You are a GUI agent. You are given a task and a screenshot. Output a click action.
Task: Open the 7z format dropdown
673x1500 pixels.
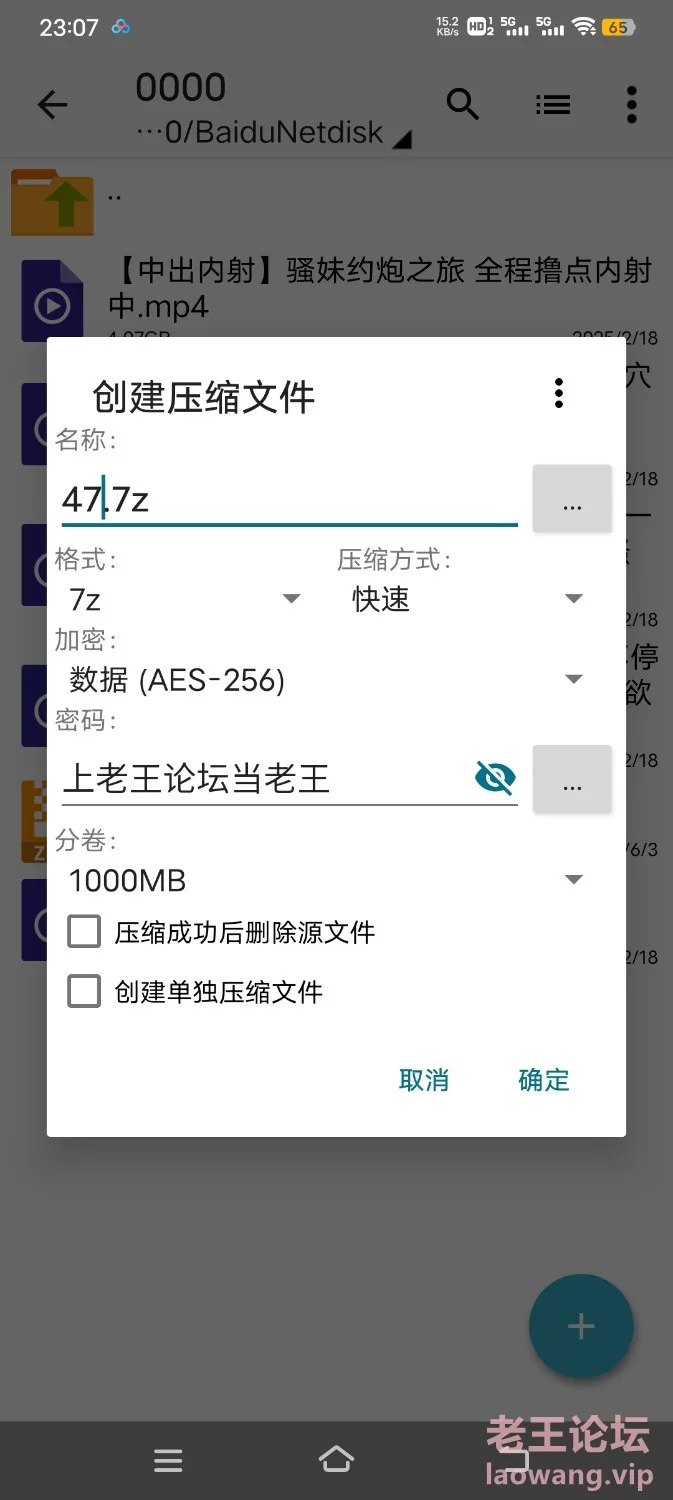[x=185, y=599]
